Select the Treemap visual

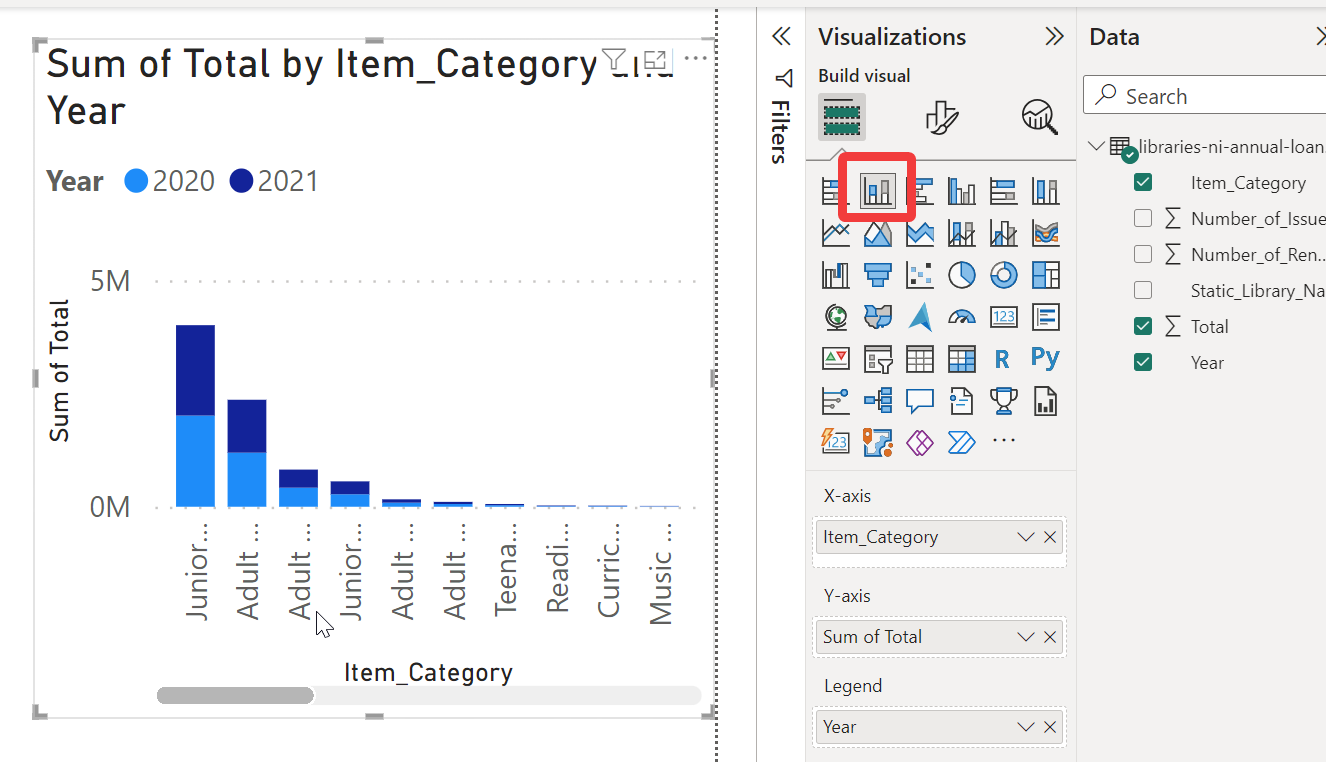pos(1045,274)
